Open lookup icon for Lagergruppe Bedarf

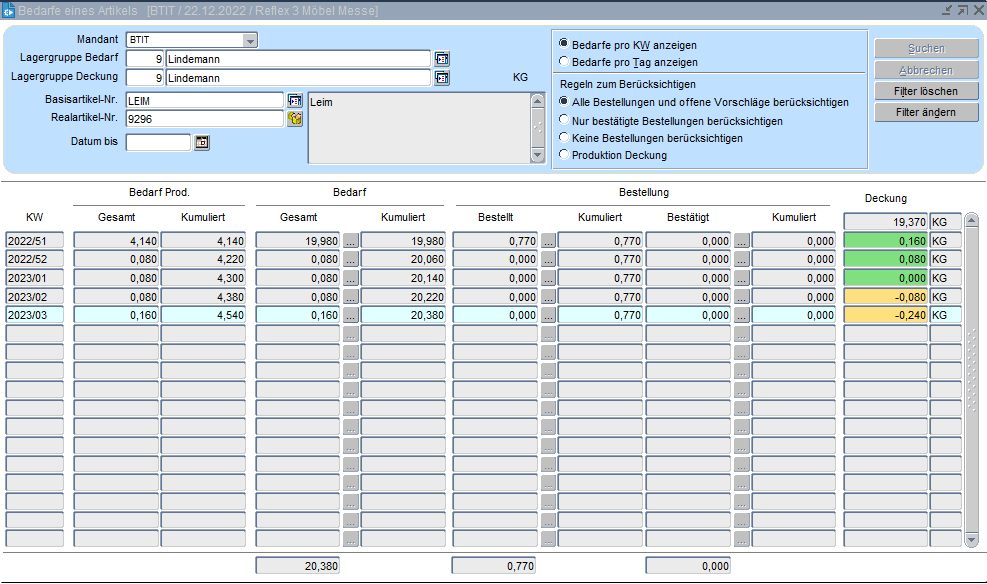coord(441,59)
